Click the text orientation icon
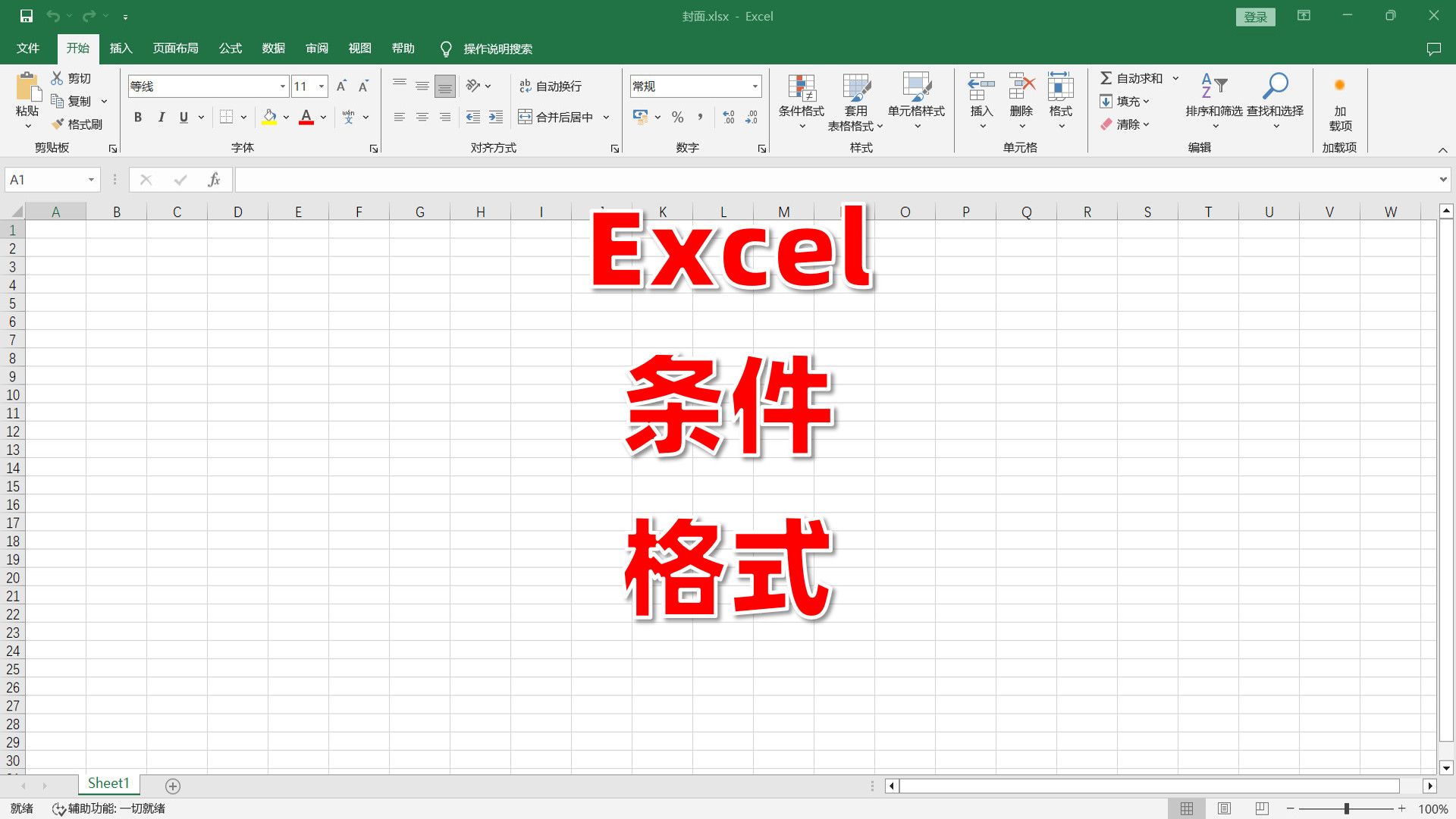1456x819 pixels. point(473,86)
